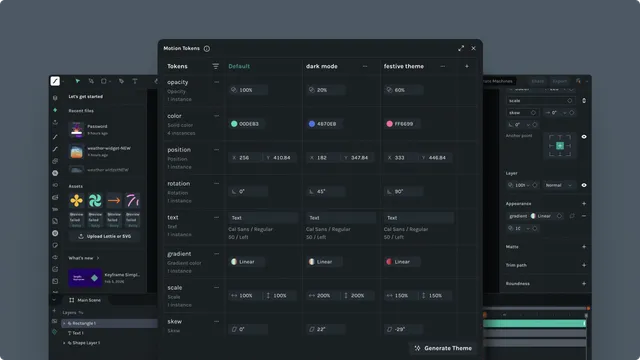
Task: Expand the Rectangle 1 layer
Action: 64,323
